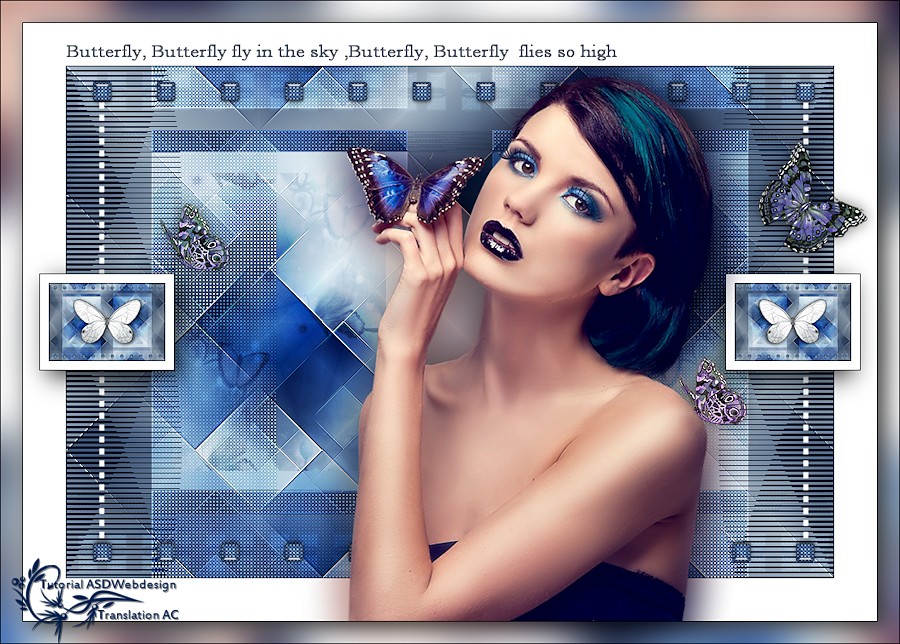Click the woman's dark glossy lips
Viewport: 900px width, 644px height.
click(498, 241)
